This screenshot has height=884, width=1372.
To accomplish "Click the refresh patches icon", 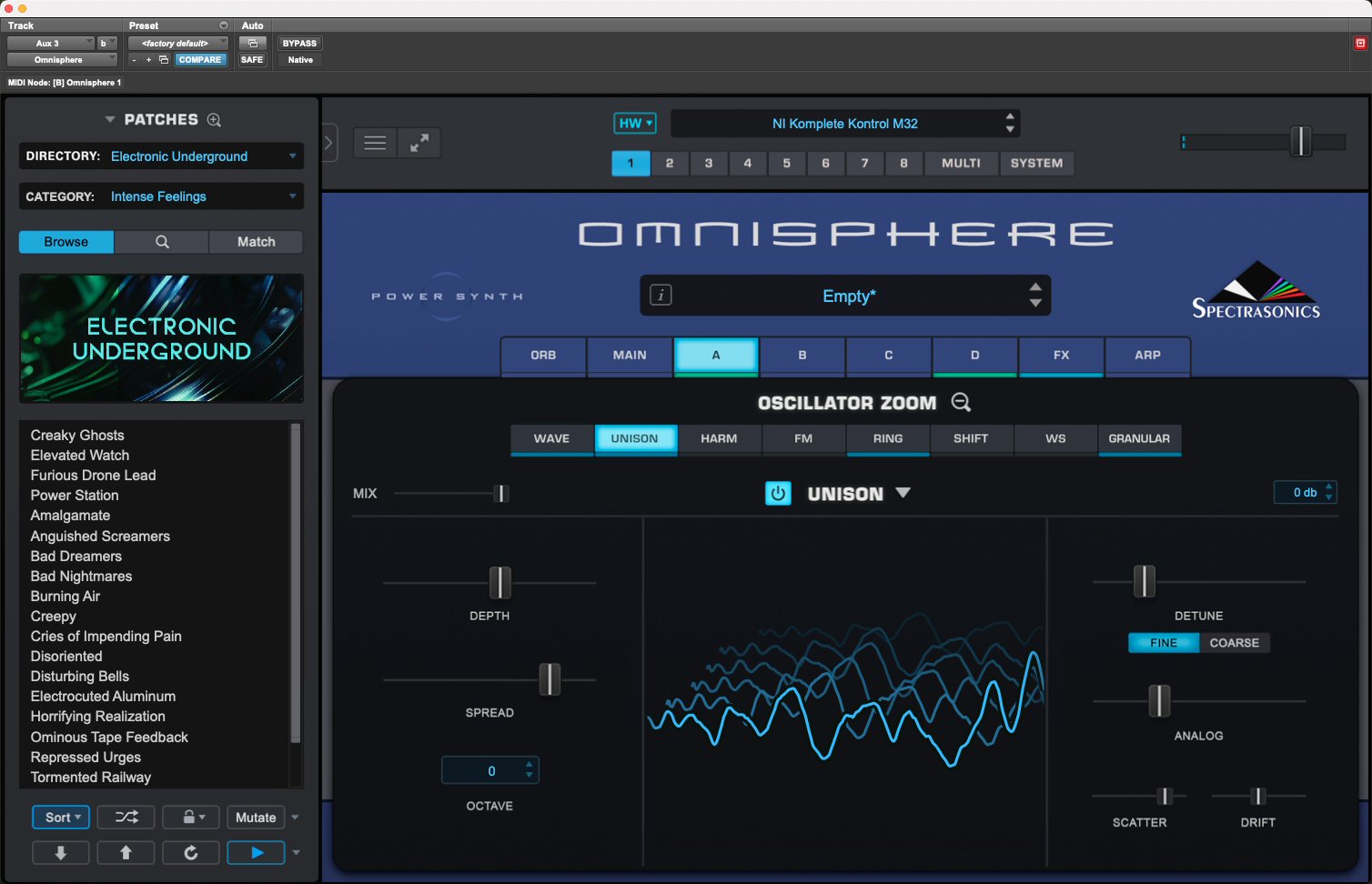I will 191,852.
